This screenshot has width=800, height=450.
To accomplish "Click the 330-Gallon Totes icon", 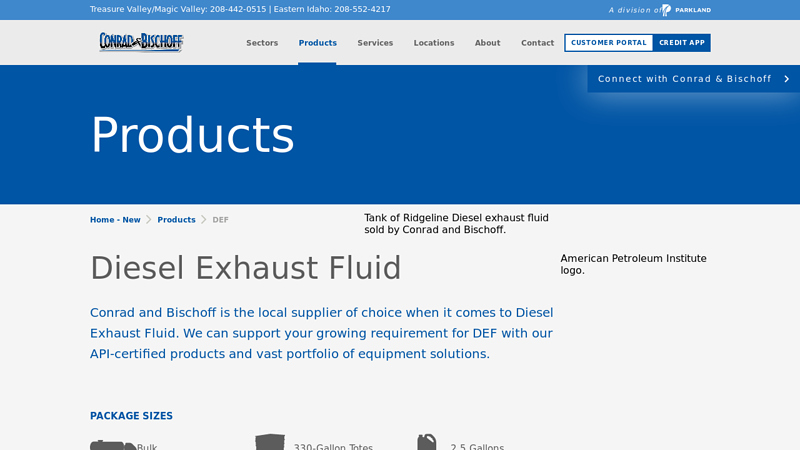I will coord(270,442).
